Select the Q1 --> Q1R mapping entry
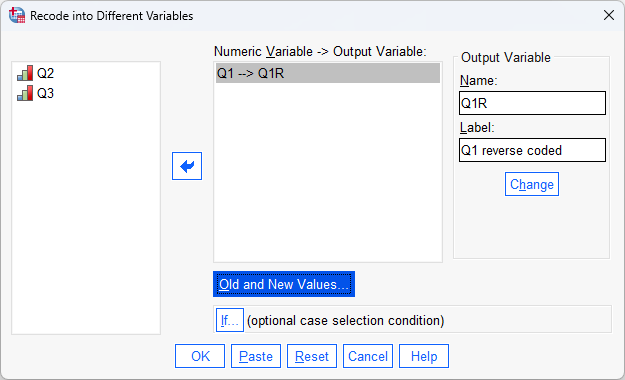This screenshot has height=380, width=625. tap(328, 73)
